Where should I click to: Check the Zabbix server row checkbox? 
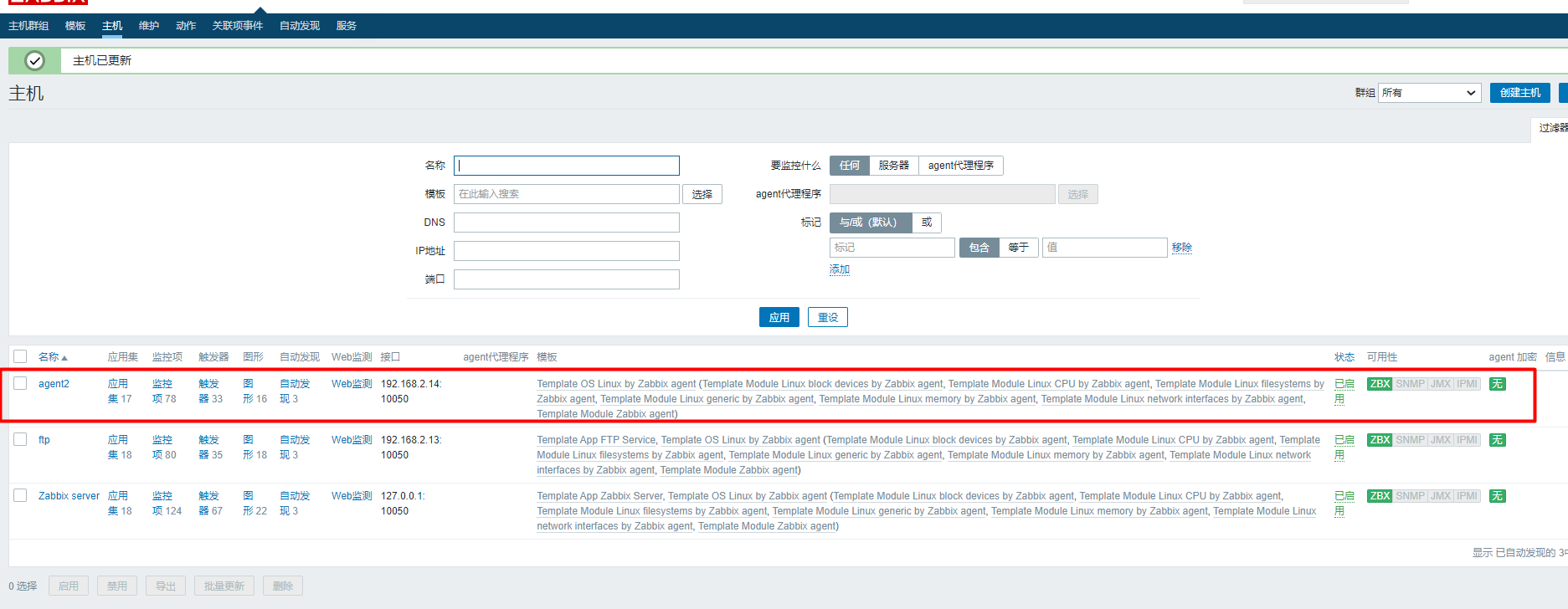(x=20, y=495)
